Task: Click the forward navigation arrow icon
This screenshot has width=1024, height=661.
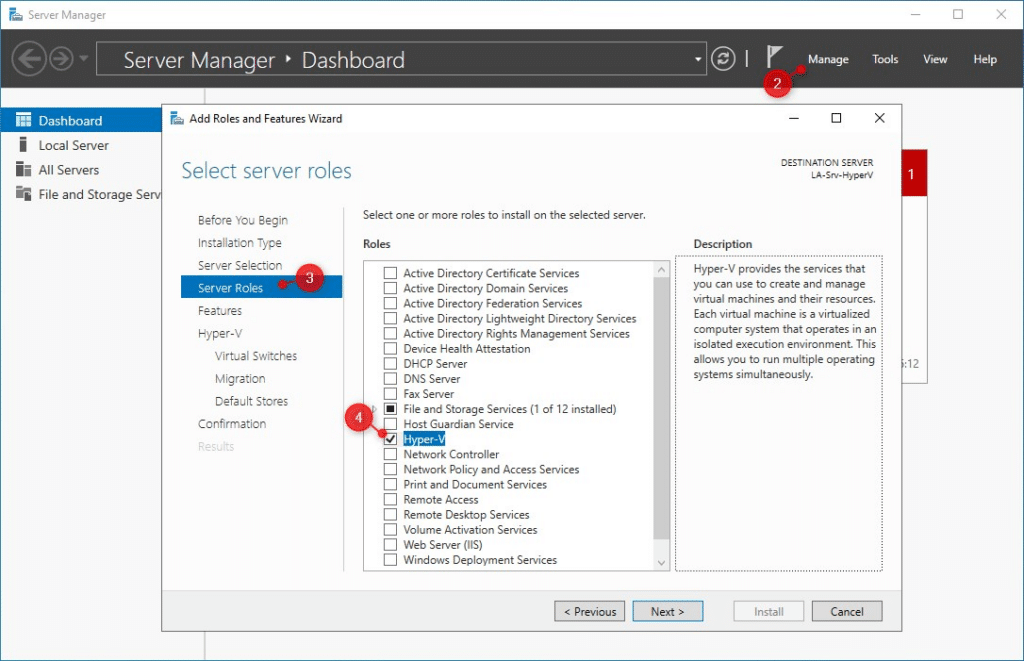Action: (x=61, y=59)
